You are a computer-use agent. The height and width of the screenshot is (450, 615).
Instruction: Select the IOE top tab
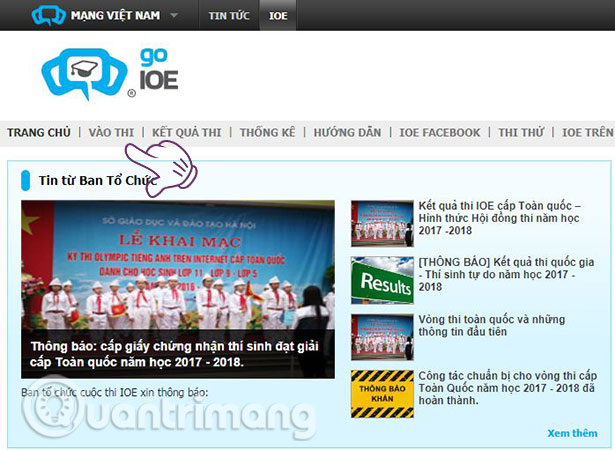pyautogui.click(x=278, y=16)
